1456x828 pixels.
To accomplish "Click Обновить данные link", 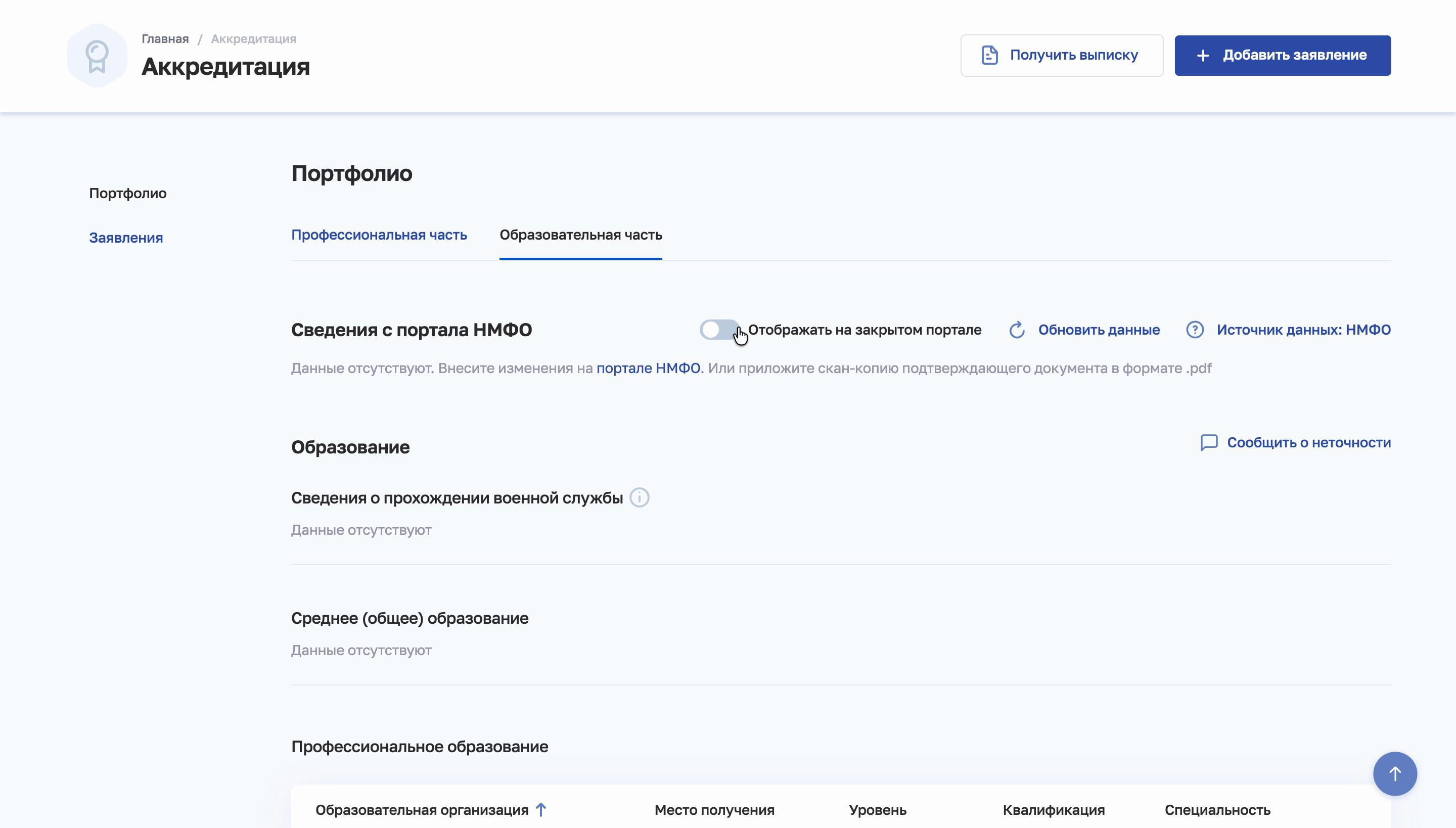I will click(x=1098, y=330).
